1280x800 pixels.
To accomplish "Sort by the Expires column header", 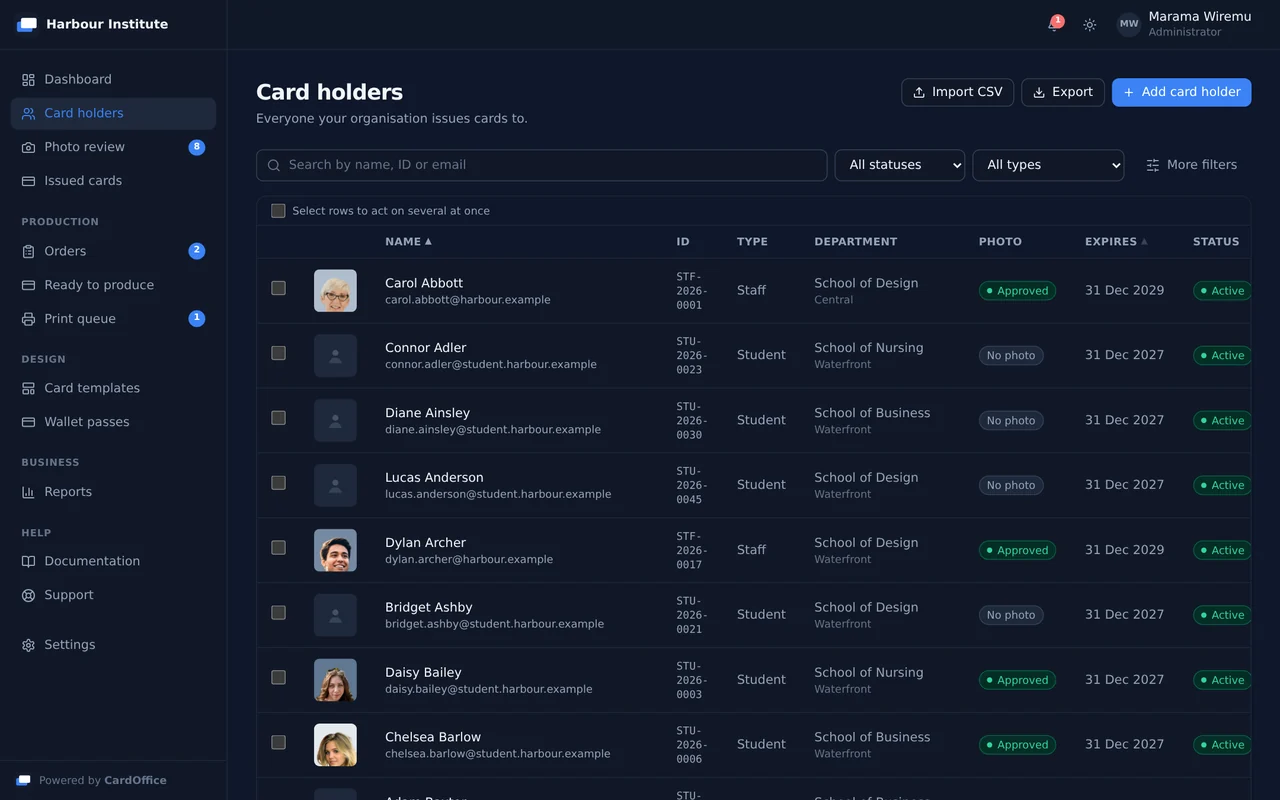I will point(1116,242).
